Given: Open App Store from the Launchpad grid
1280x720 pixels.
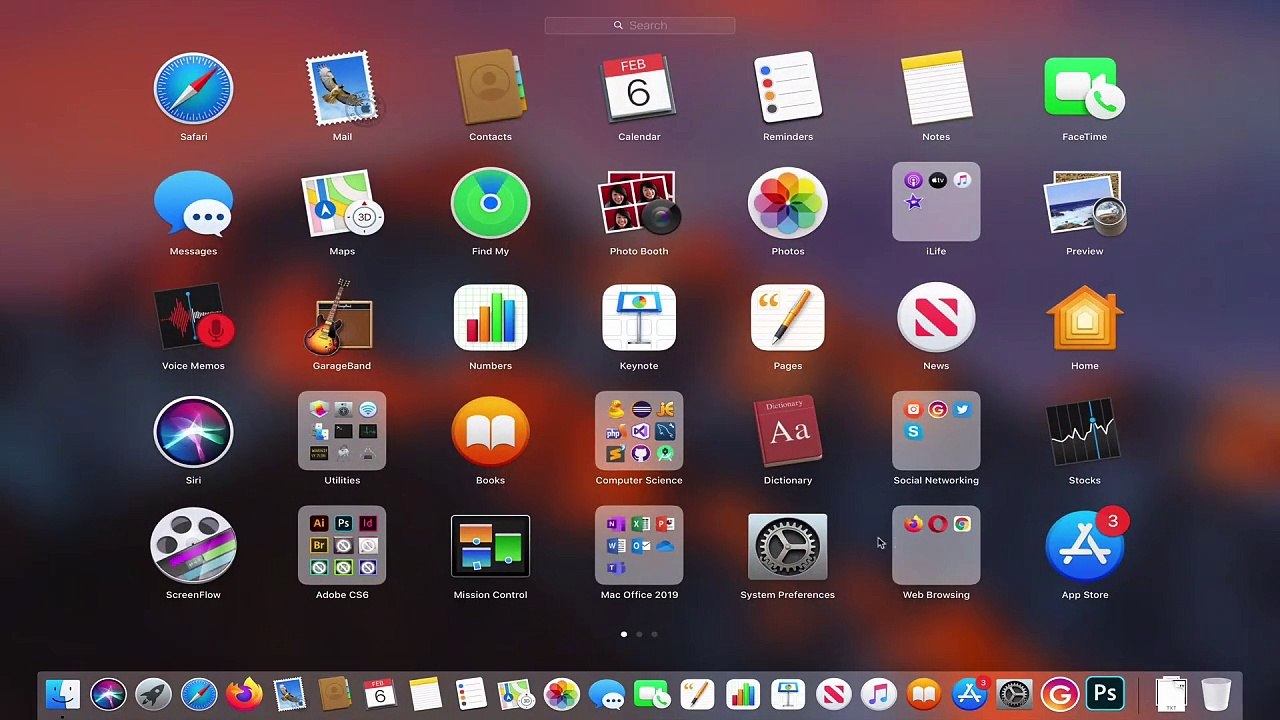Looking at the screenshot, I should click(x=1084, y=548).
